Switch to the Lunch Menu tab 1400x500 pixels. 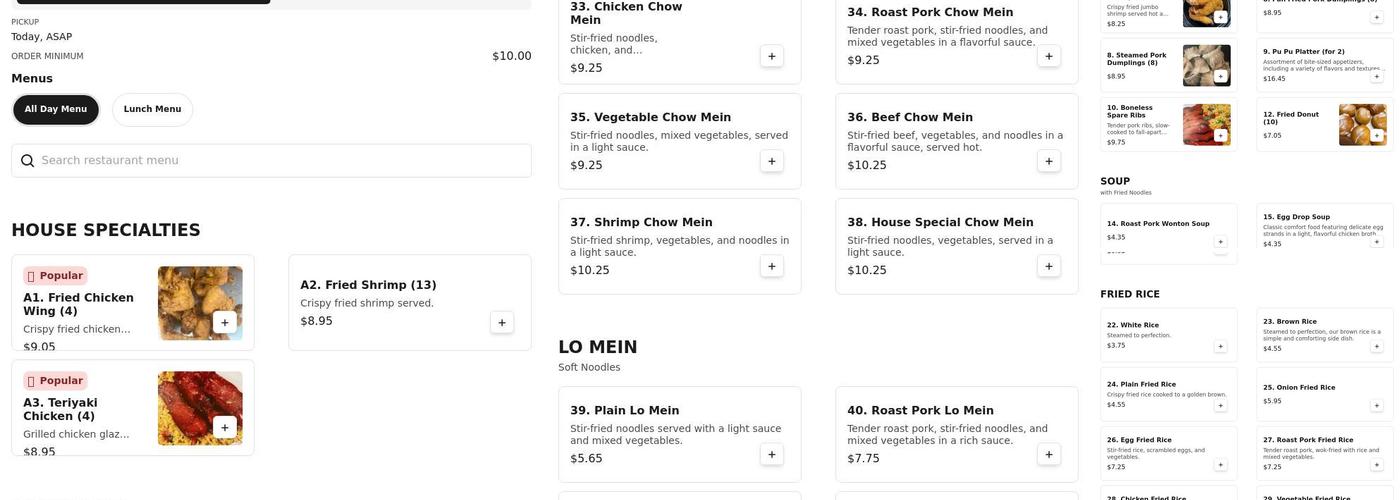coord(152,110)
